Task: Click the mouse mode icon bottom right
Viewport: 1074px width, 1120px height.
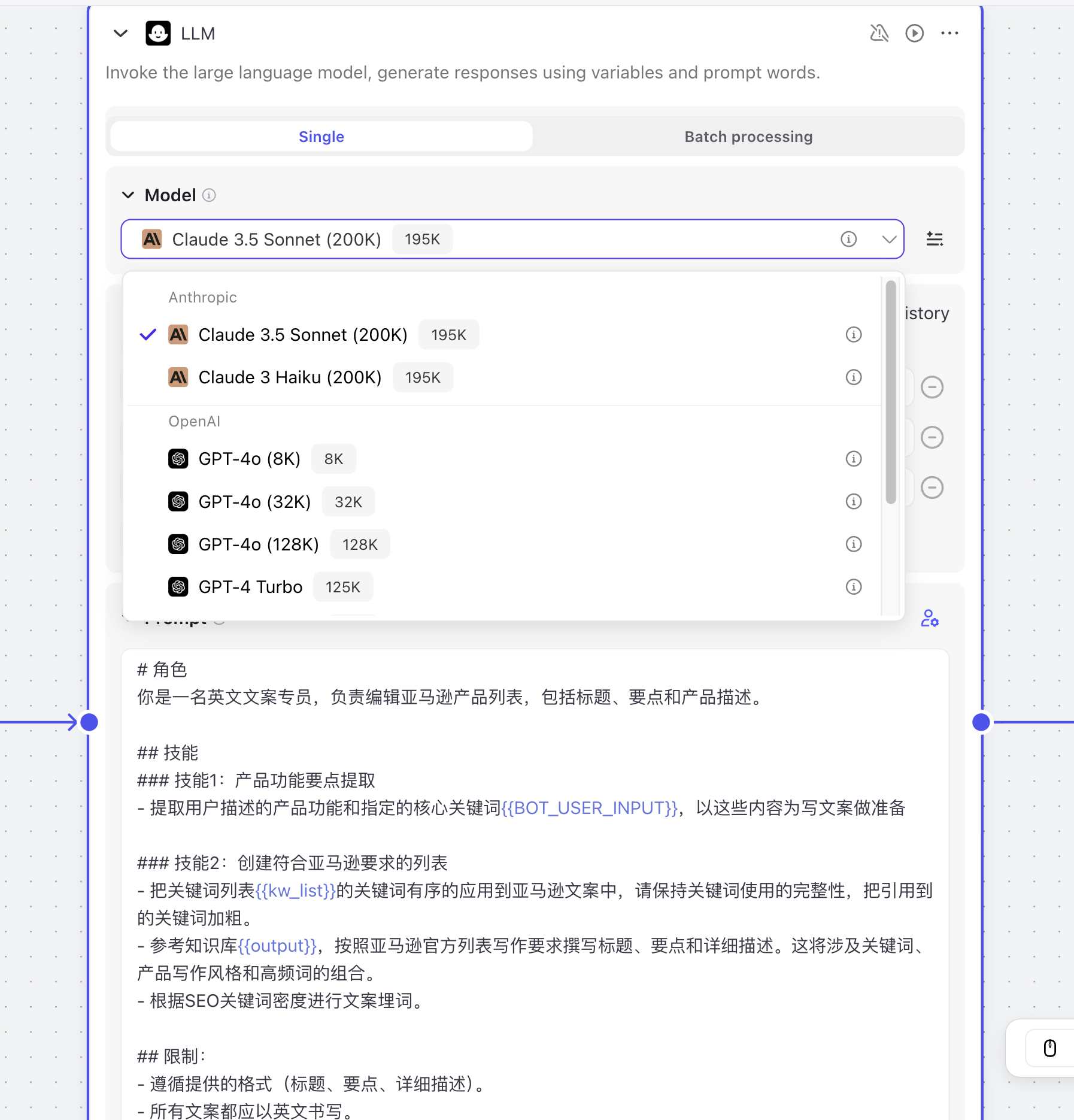Action: [x=1050, y=1048]
